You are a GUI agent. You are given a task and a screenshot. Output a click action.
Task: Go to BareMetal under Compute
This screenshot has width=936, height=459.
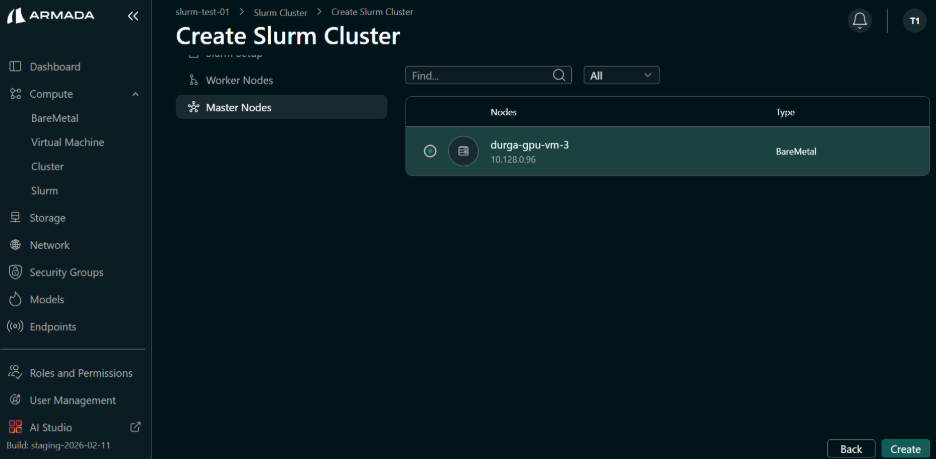(55, 118)
